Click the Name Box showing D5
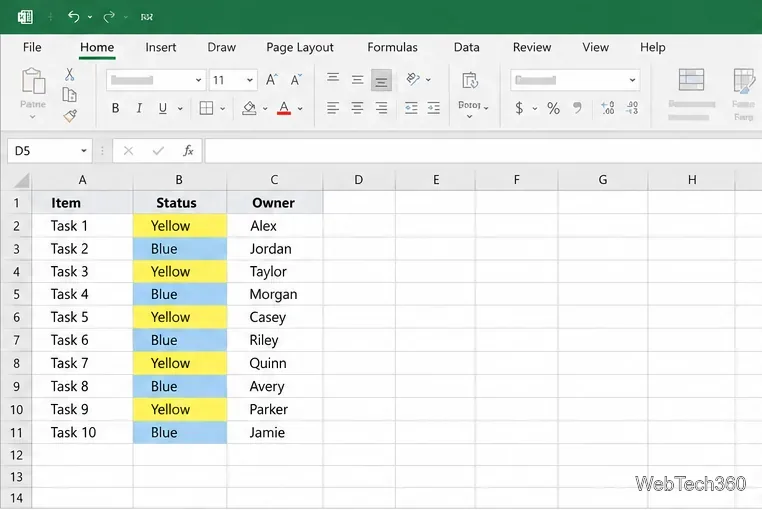This screenshot has height=510, width=762. coord(50,151)
